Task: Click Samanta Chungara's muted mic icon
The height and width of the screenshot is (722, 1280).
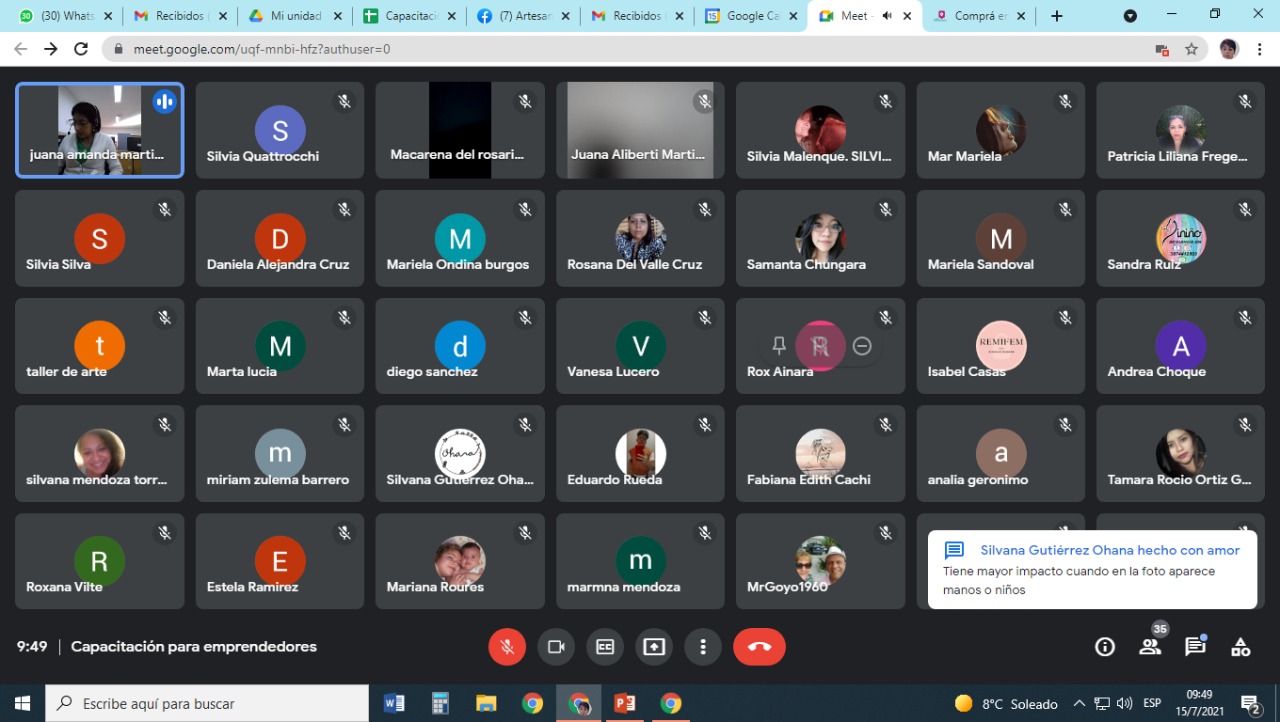Action: pos(885,209)
